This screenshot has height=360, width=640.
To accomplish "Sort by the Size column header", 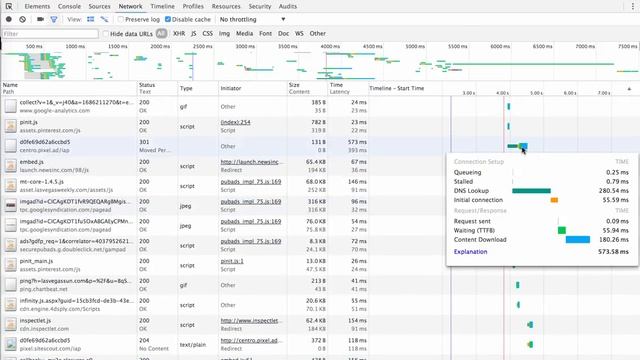I will click(307, 88).
